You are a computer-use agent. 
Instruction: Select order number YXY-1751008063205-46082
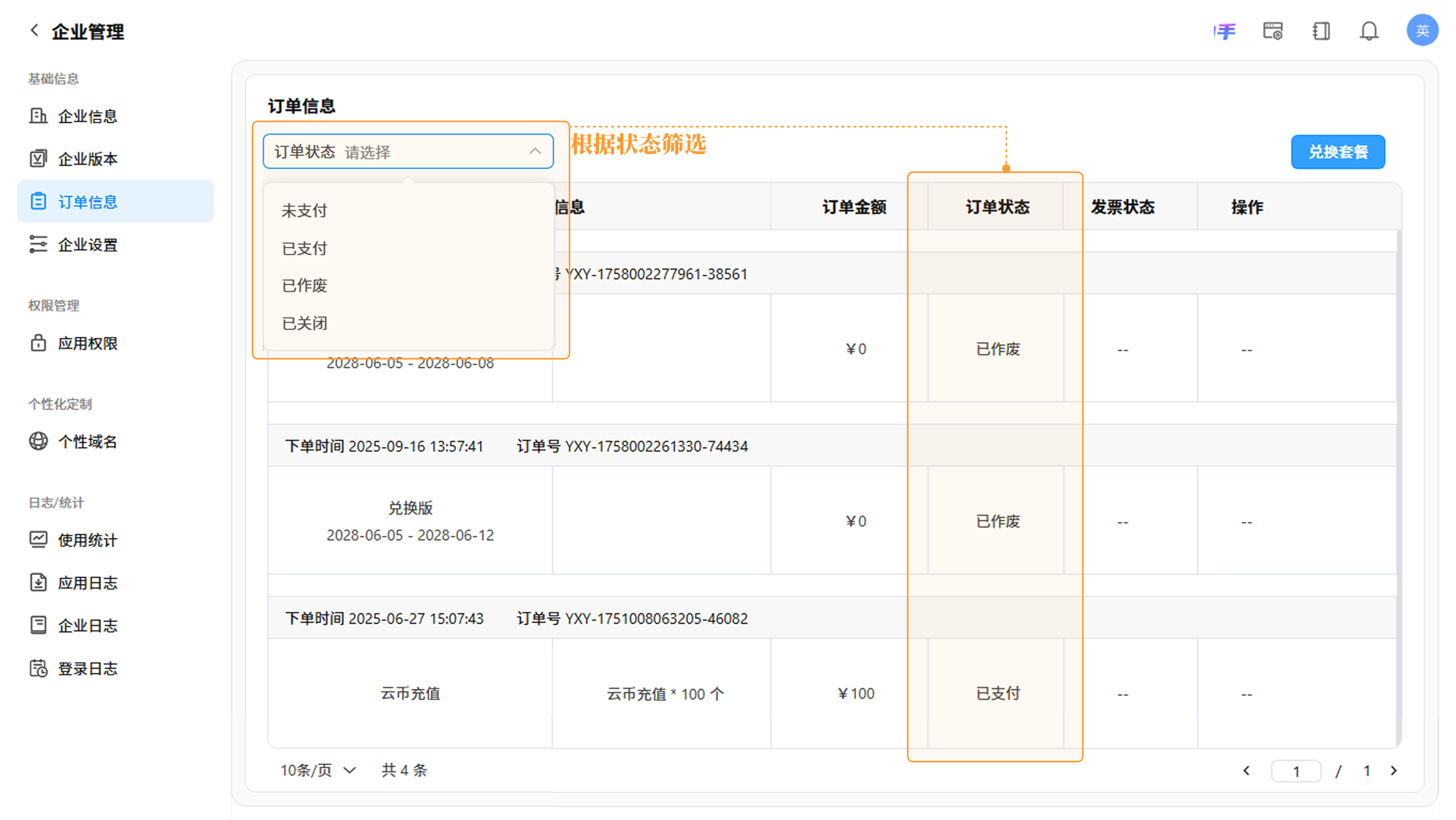(x=656, y=618)
